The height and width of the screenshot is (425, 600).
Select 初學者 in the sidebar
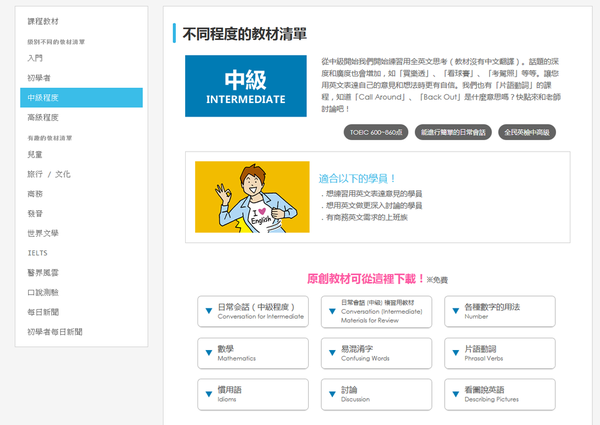[x=40, y=78]
